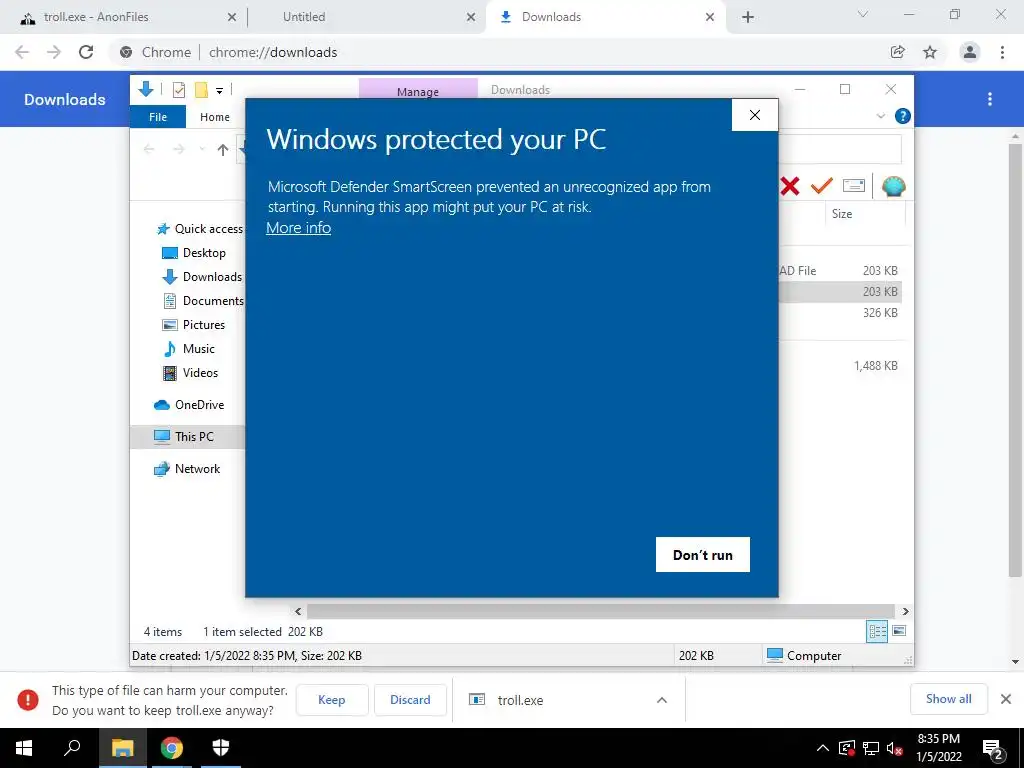The width and height of the screenshot is (1024, 768).
Task: Click Explorer back navigation arrow
Action: click(149, 150)
